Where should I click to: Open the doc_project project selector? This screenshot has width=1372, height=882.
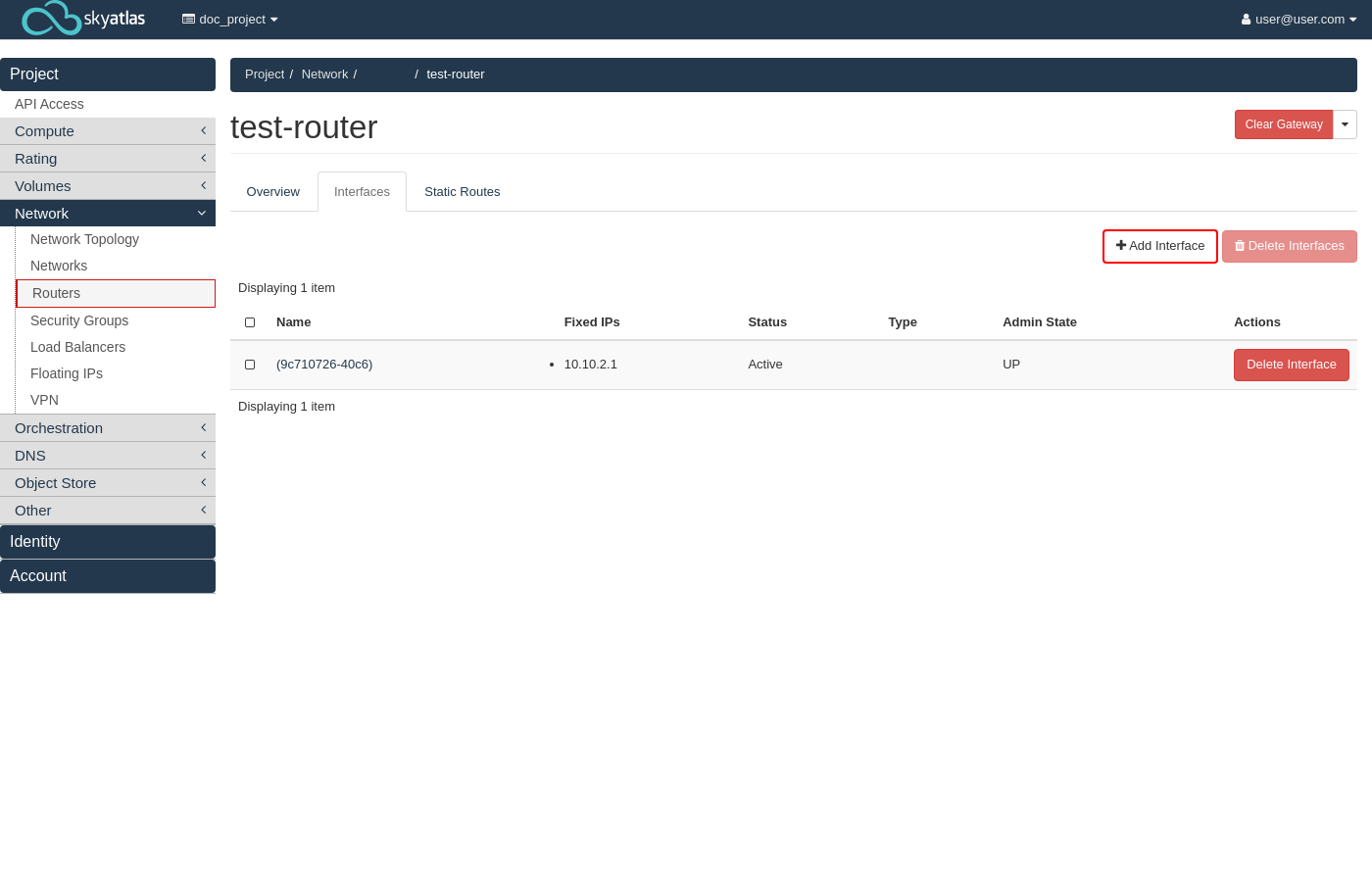tap(230, 20)
